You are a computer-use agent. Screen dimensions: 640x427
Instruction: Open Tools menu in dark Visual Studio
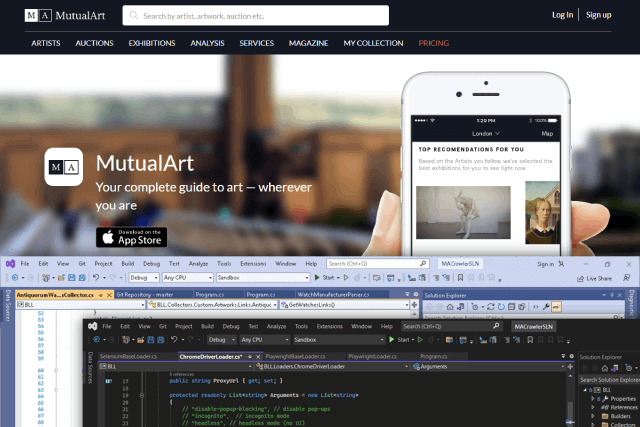(x=301, y=327)
